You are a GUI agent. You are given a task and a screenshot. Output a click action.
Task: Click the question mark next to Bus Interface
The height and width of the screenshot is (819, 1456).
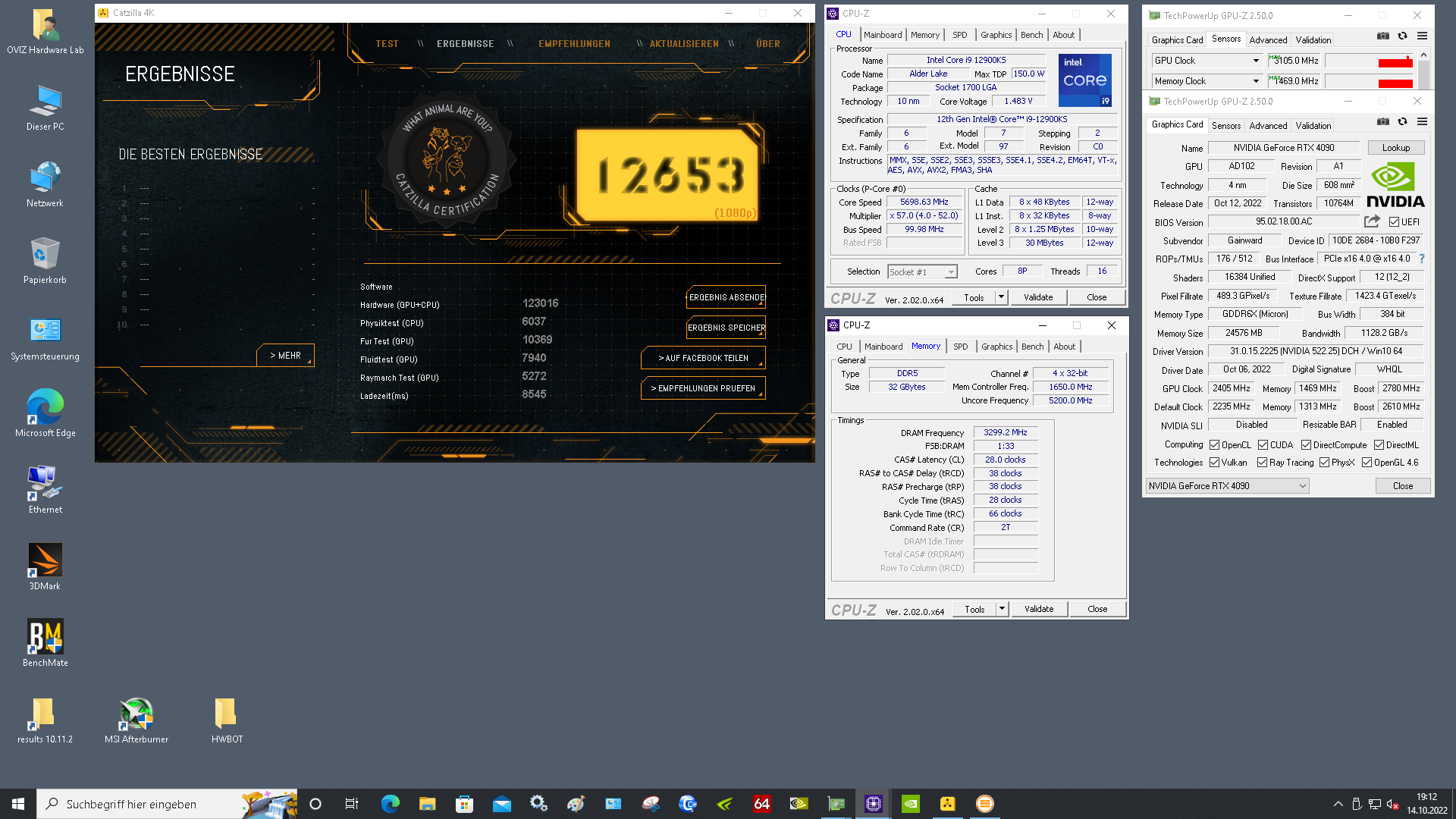point(1422,259)
